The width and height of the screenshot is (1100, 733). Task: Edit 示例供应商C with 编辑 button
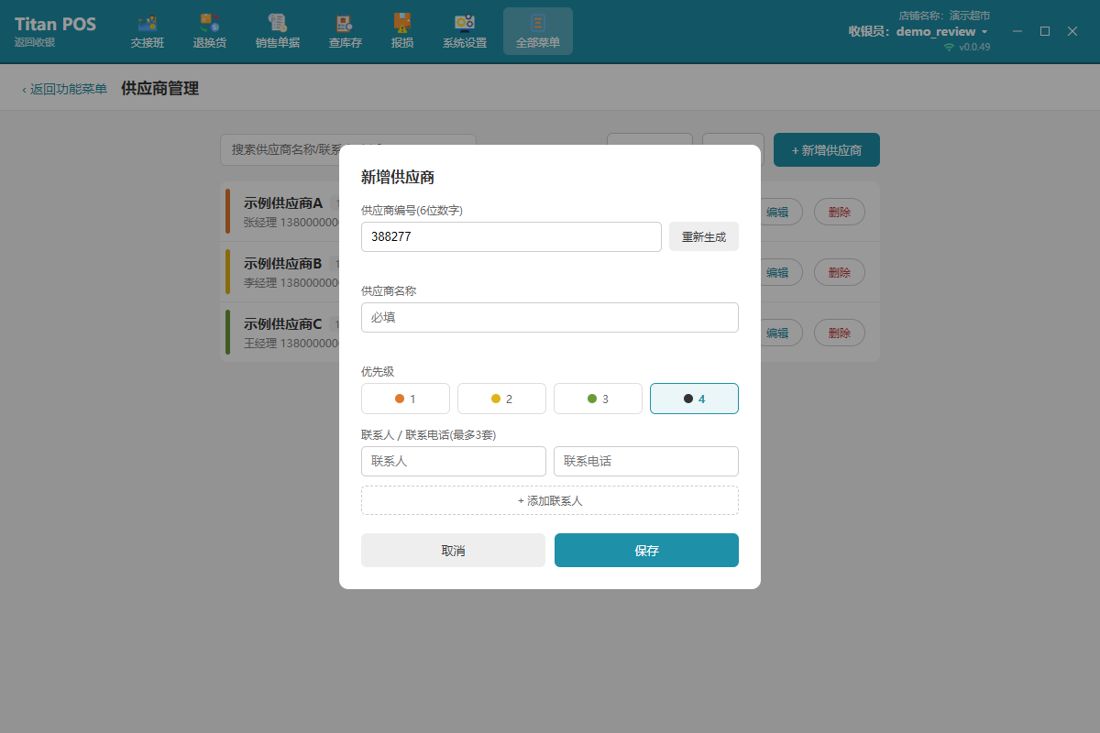tap(777, 333)
